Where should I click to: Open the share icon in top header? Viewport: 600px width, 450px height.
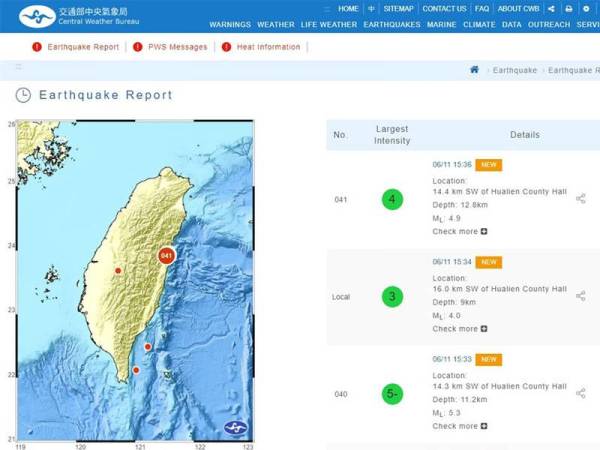pos(551,9)
